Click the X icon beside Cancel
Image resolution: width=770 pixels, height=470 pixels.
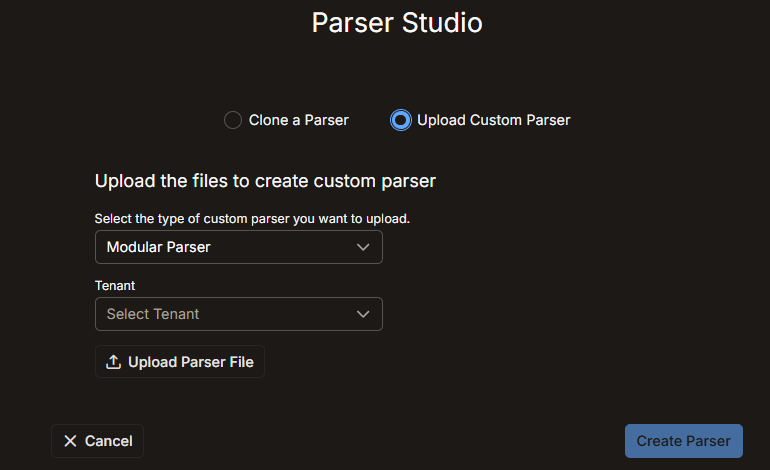70,441
